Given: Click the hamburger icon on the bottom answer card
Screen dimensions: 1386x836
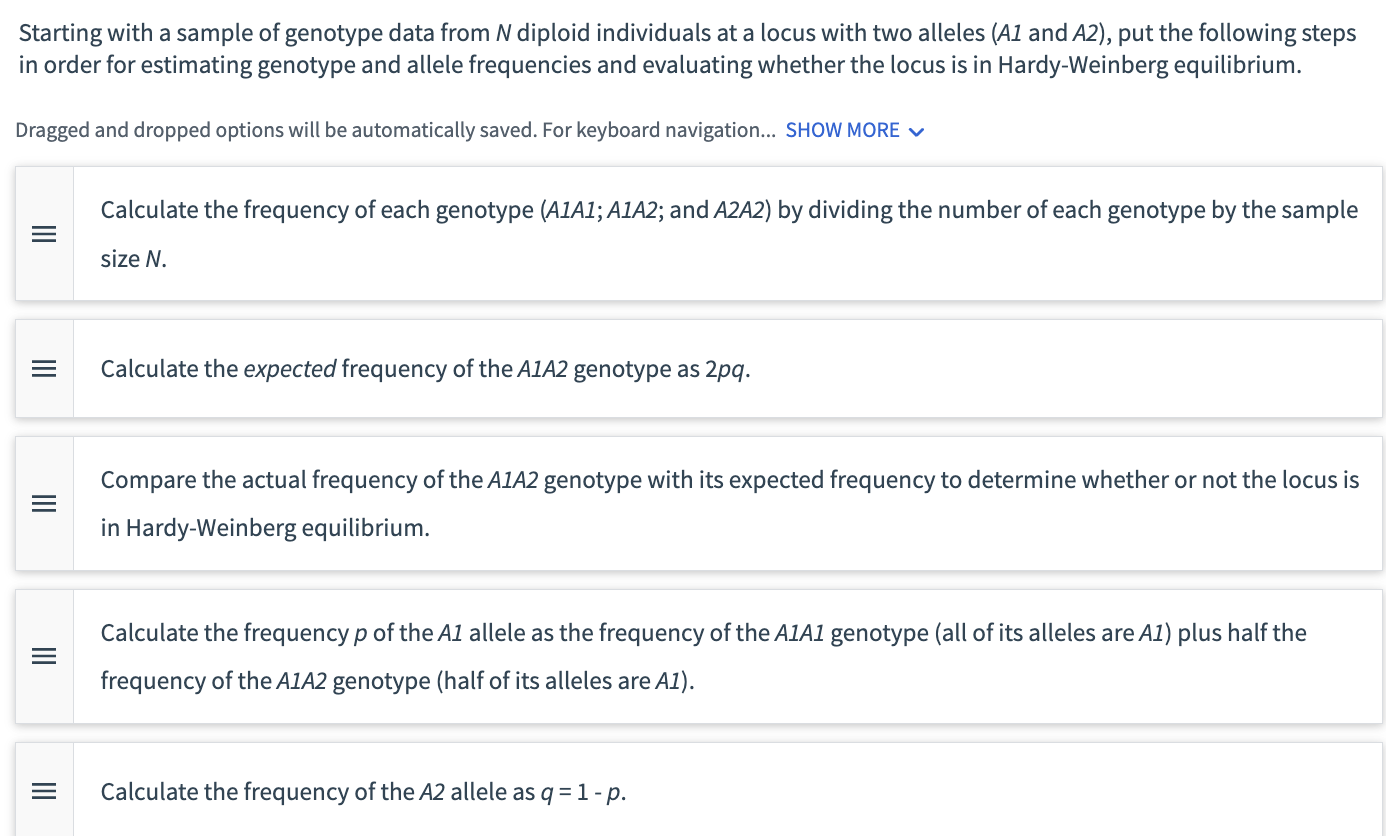Looking at the screenshot, I should coord(44,791).
